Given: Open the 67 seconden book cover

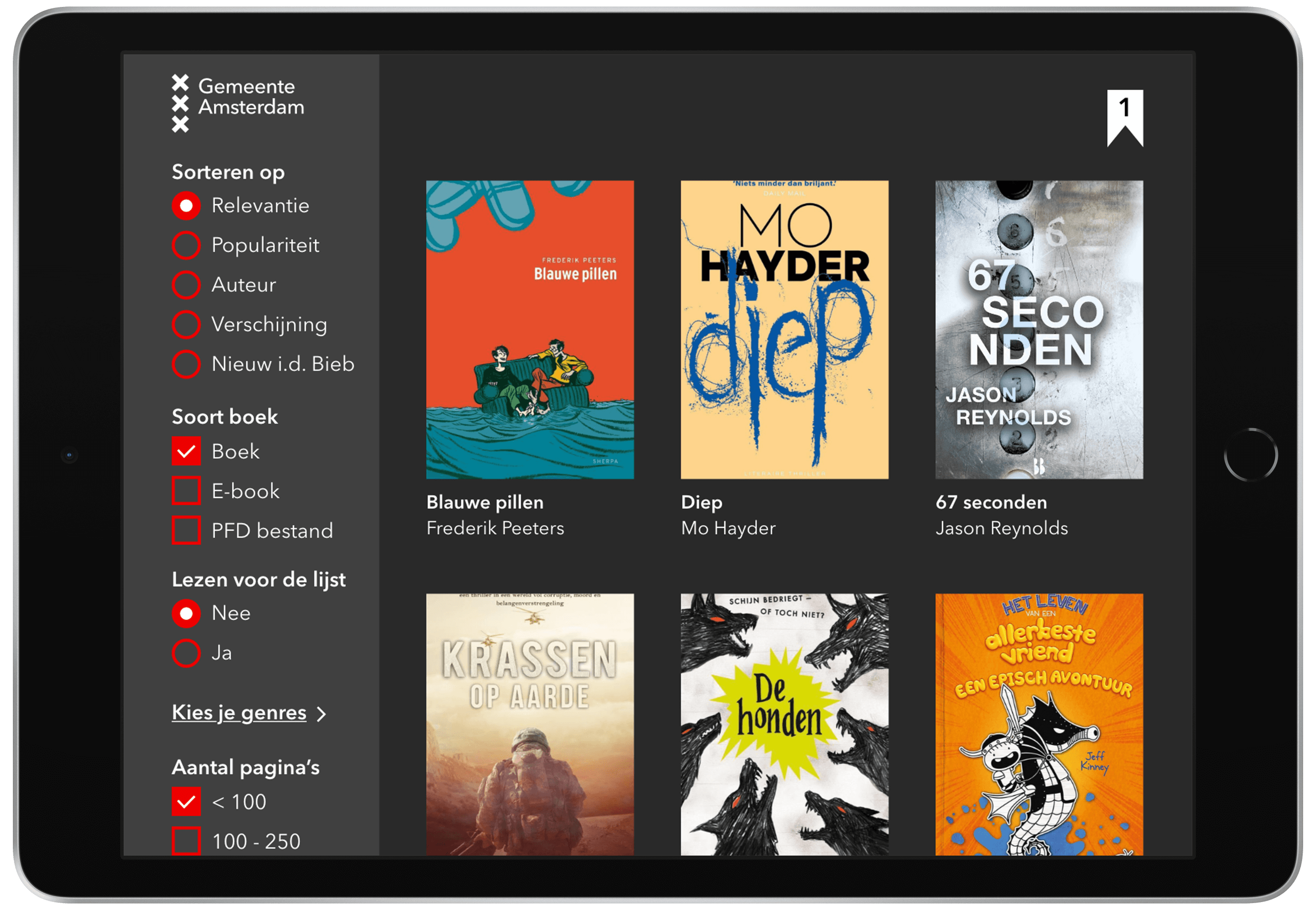Looking at the screenshot, I should click(x=1039, y=329).
